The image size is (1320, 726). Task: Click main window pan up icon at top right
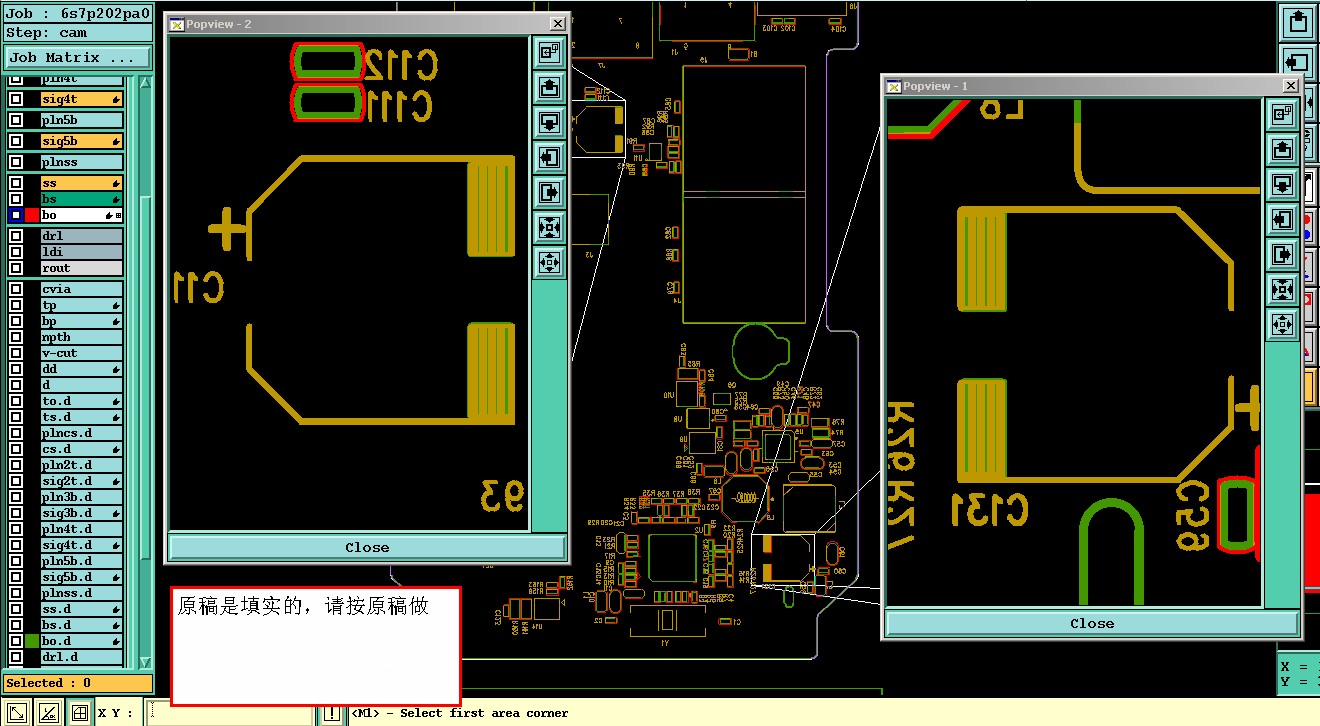(1298, 21)
